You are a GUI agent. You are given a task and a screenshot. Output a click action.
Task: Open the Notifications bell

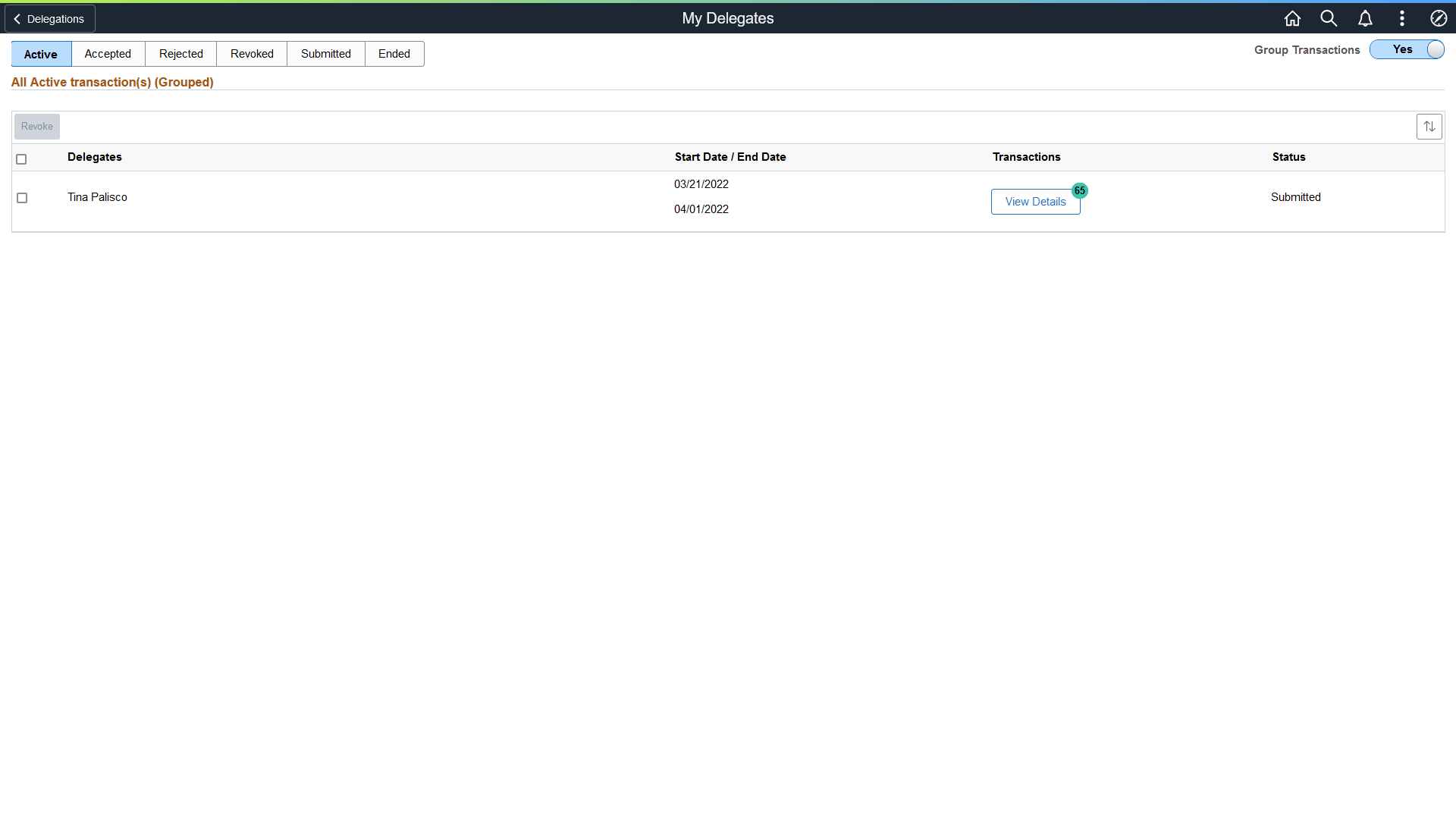[x=1365, y=18]
